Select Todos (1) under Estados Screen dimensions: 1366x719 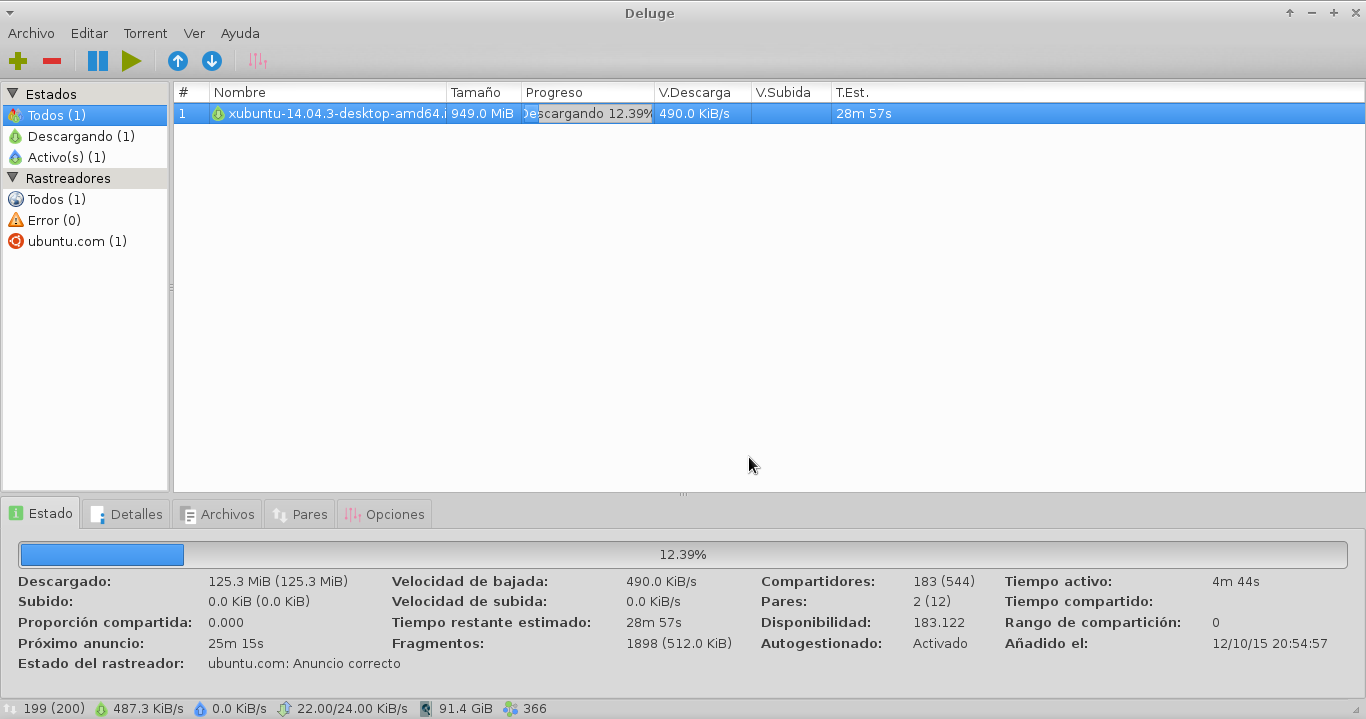(85, 115)
